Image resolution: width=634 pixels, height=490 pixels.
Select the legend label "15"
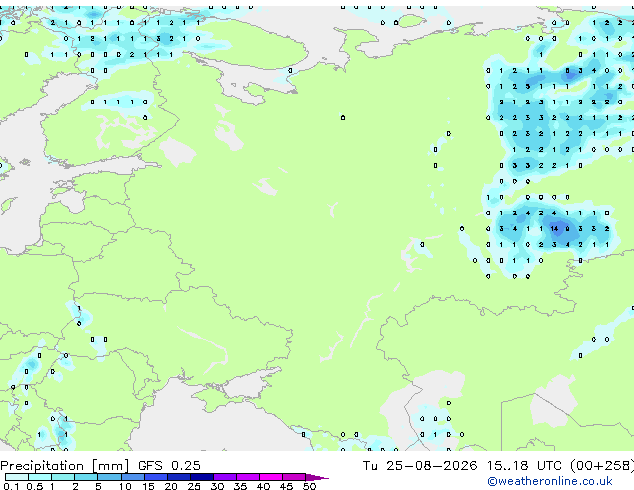(148, 486)
